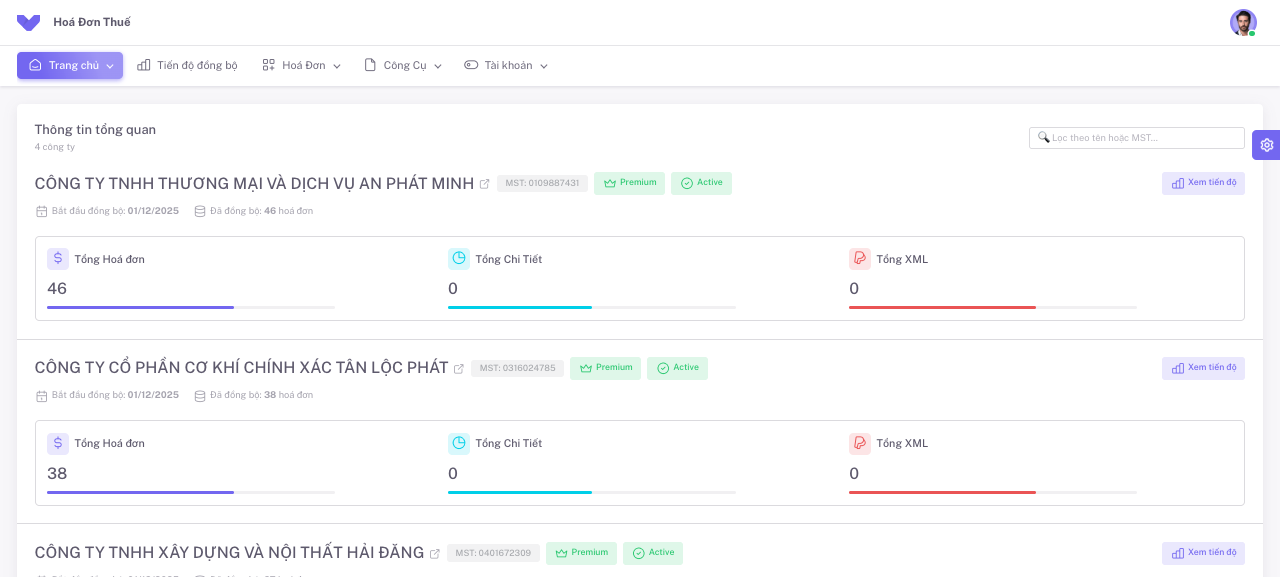View progress for HẢI ĐĂNG company
Viewport: 1280px width, 577px height.
click(x=1203, y=553)
